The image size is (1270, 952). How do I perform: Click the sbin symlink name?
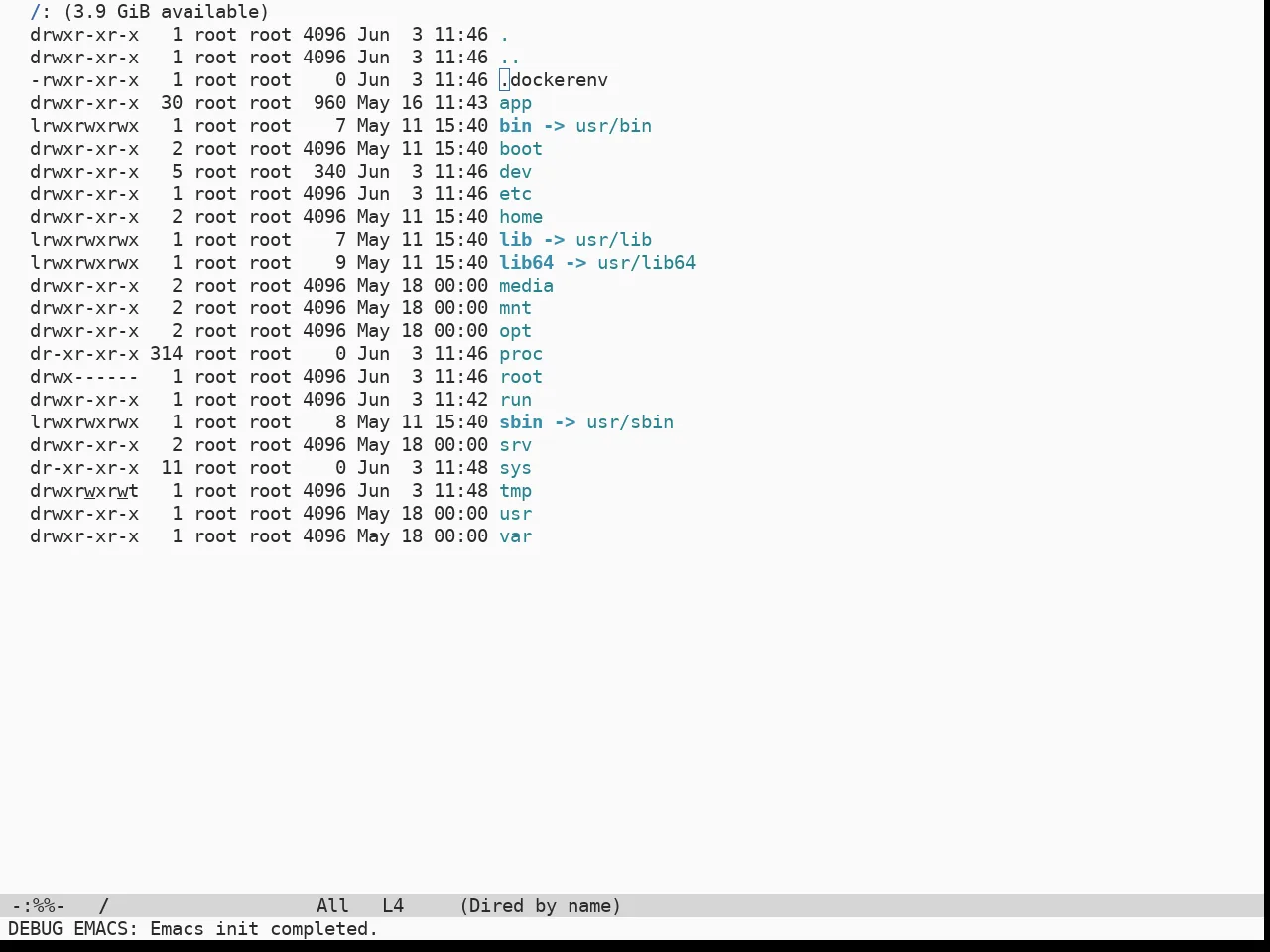tap(521, 422)
